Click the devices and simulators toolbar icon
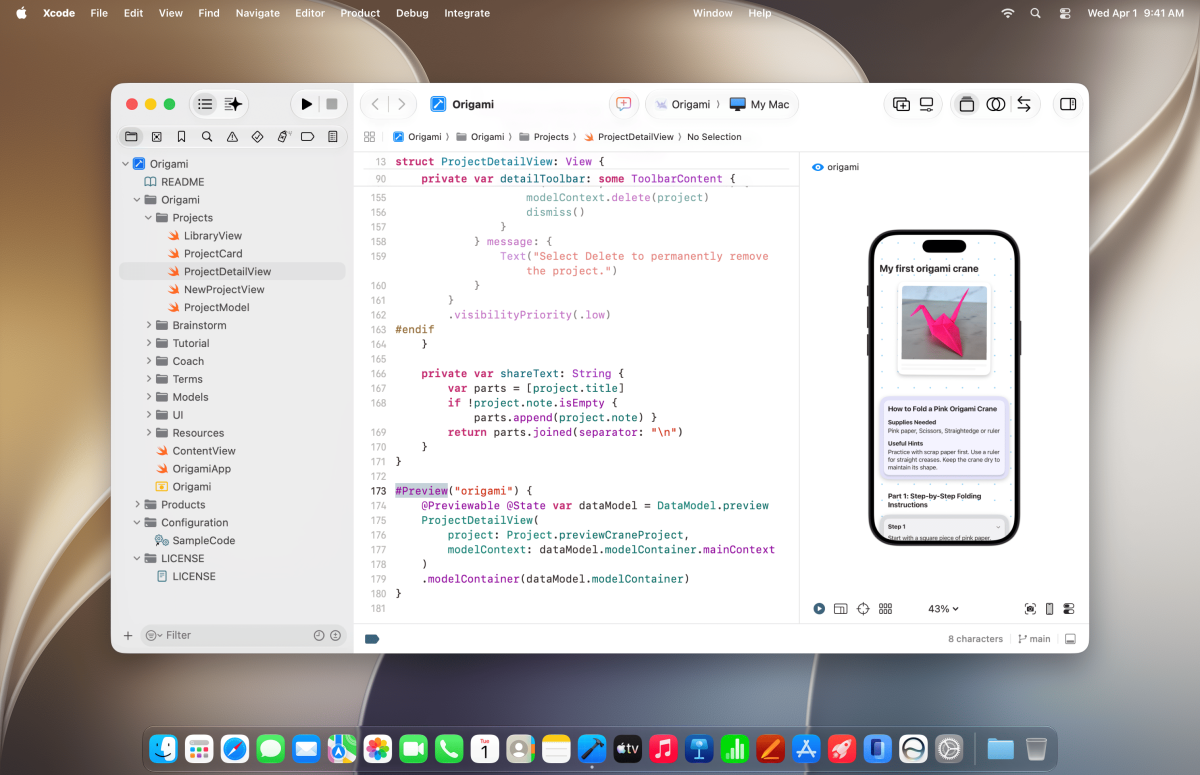 [927, 104]
